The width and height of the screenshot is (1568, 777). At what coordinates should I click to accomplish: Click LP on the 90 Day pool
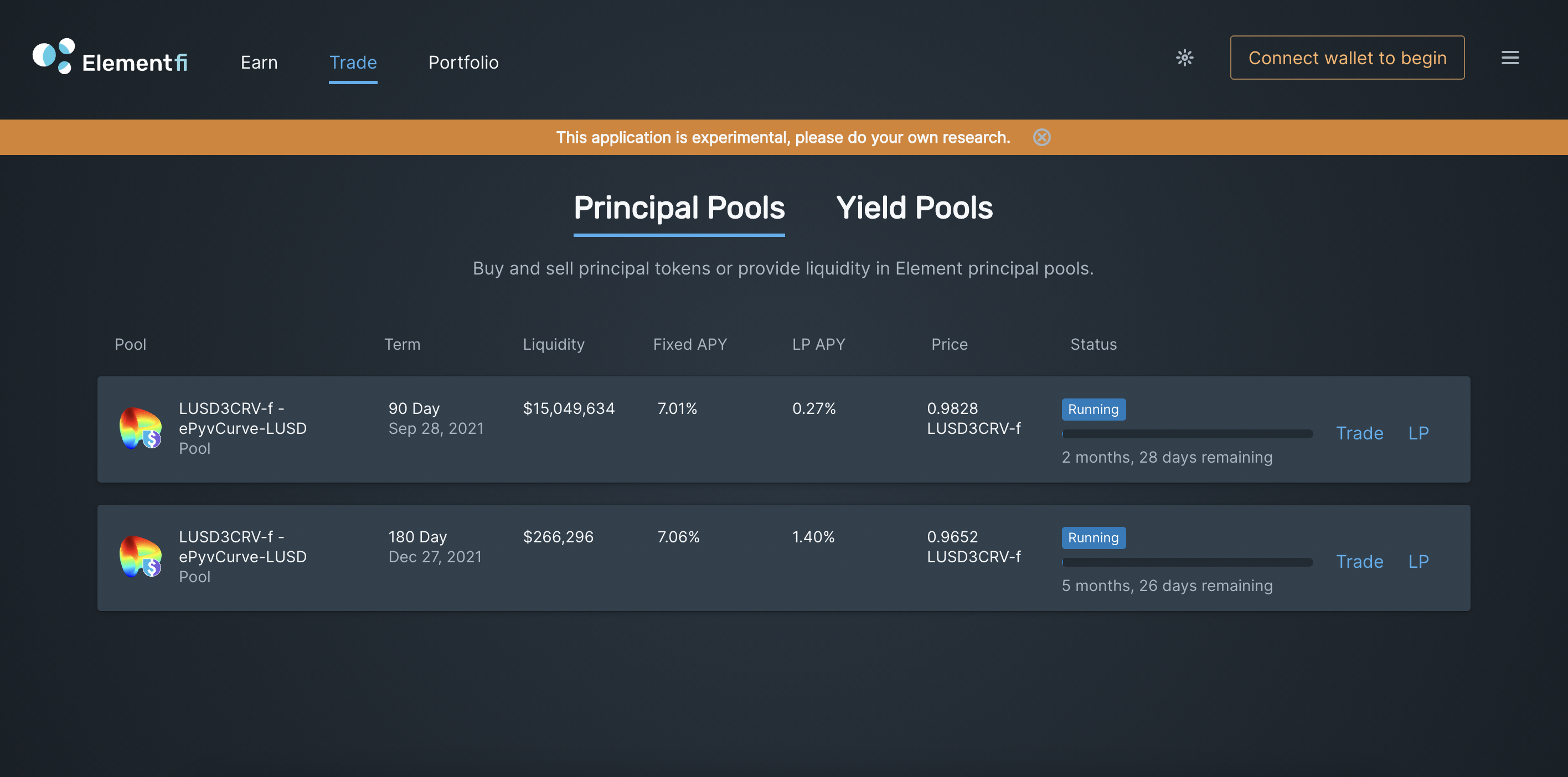click(1419, 433)
